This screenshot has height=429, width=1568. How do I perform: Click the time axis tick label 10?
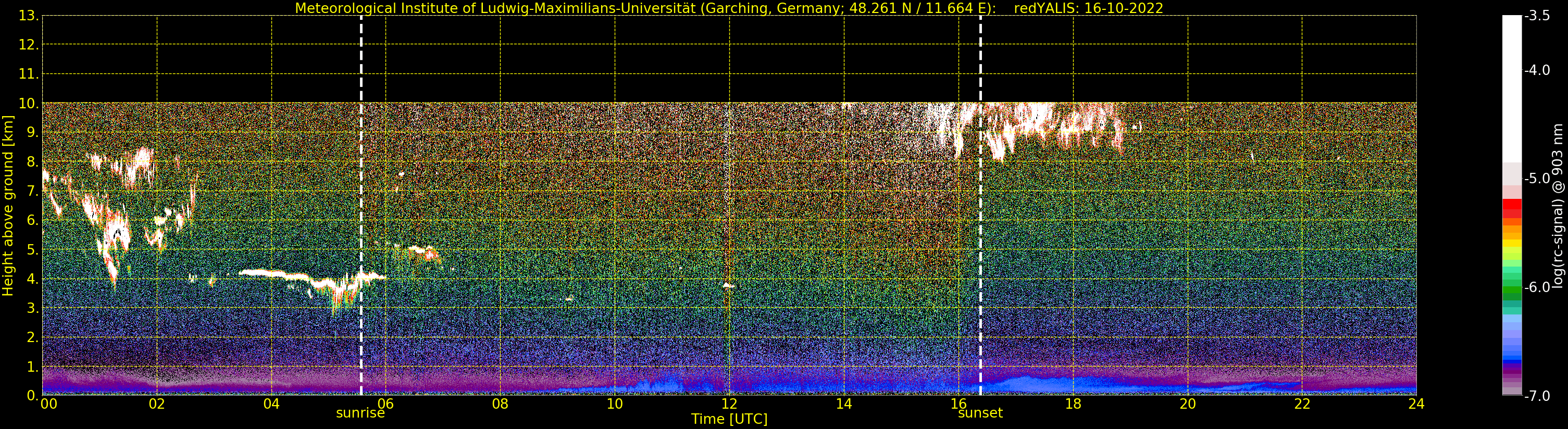click(x=615, y=404)
